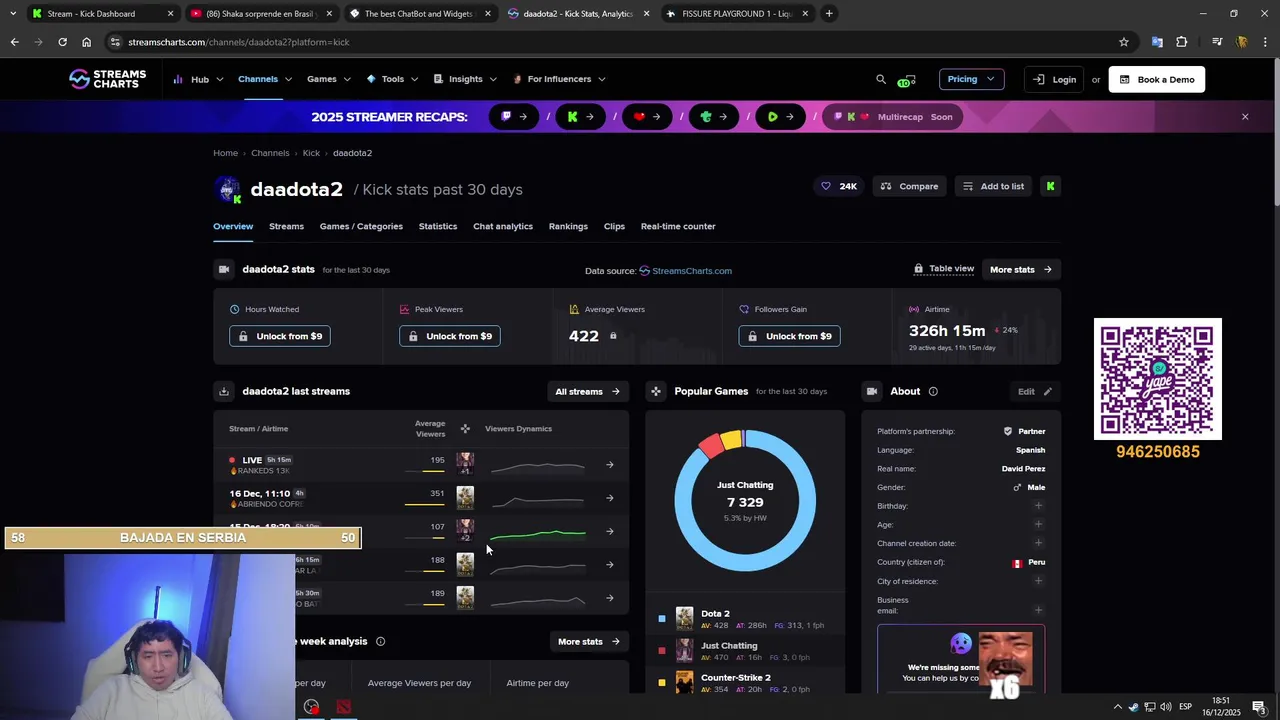
Task: Click the Streams Charts logo
Action: pyautogui.click(x=107, y=79)
